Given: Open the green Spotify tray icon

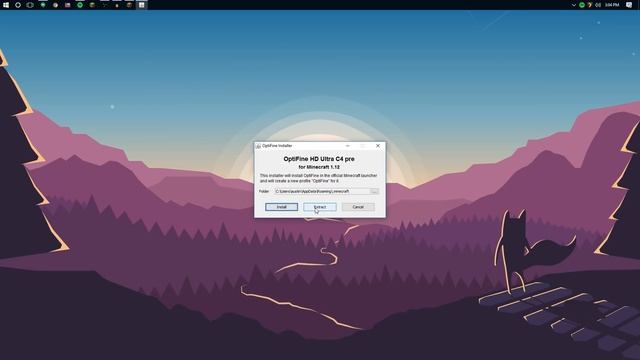Looking at the screenshot, I should (x=582, y=5).
